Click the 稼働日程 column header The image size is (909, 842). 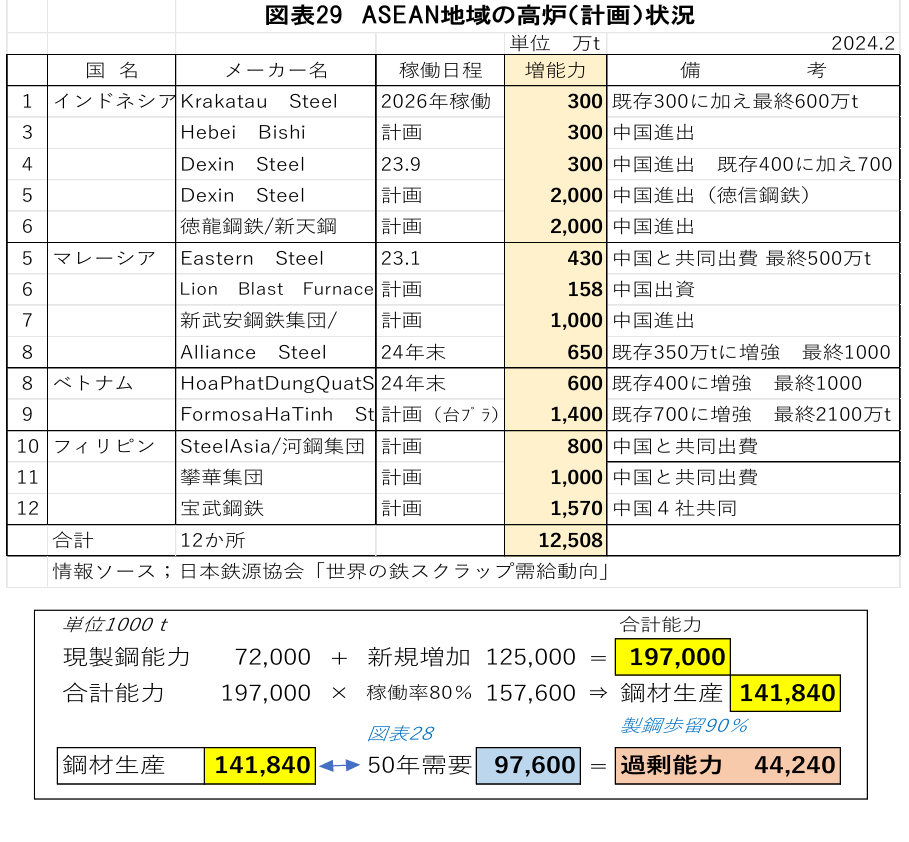coord(440,70)
